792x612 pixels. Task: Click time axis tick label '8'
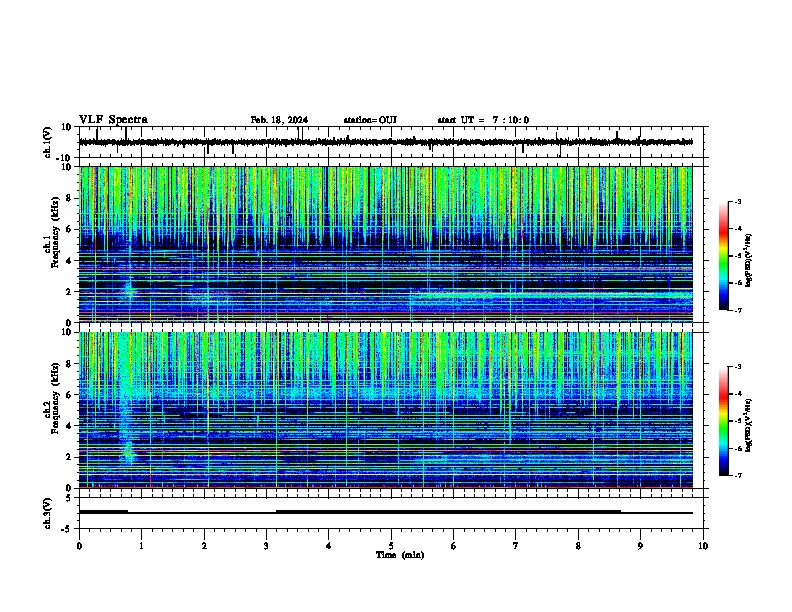point(578,546)
